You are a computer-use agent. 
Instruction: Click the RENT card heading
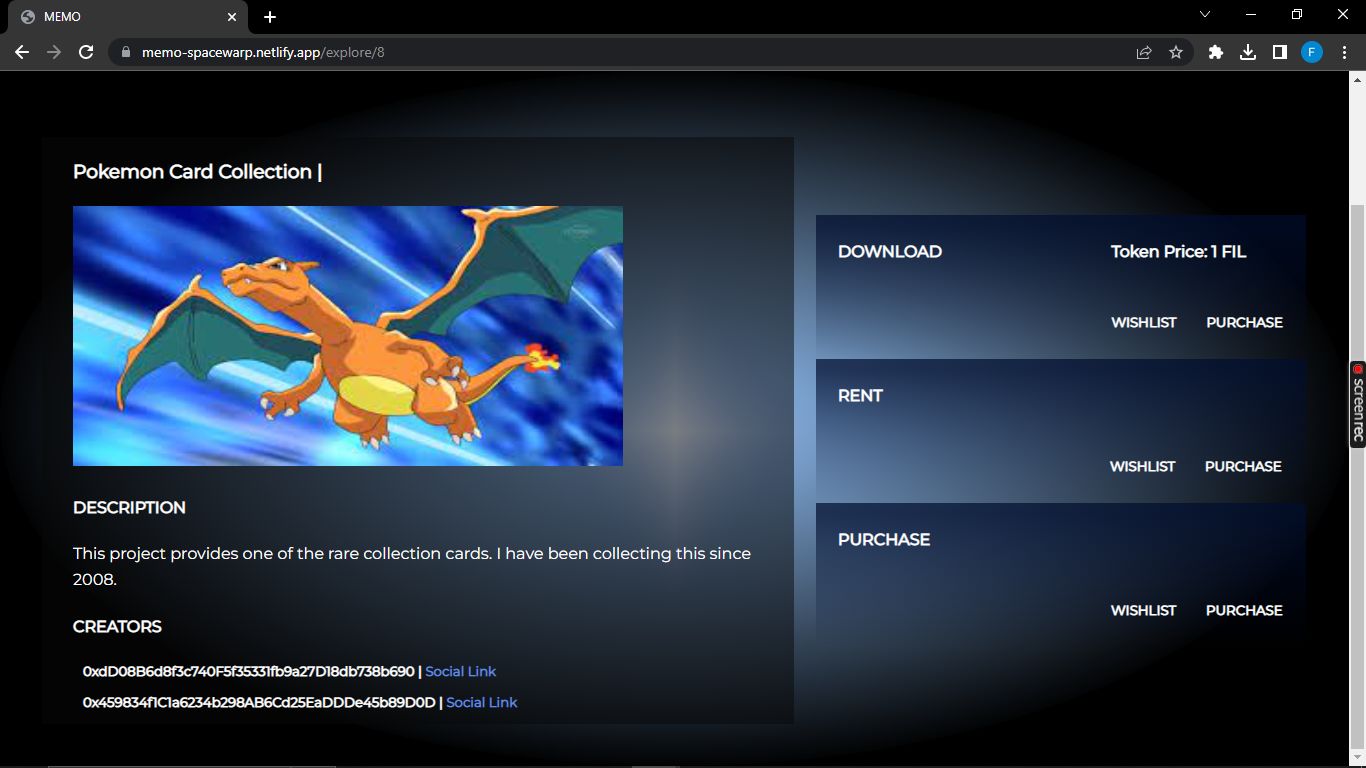(860, 395)
